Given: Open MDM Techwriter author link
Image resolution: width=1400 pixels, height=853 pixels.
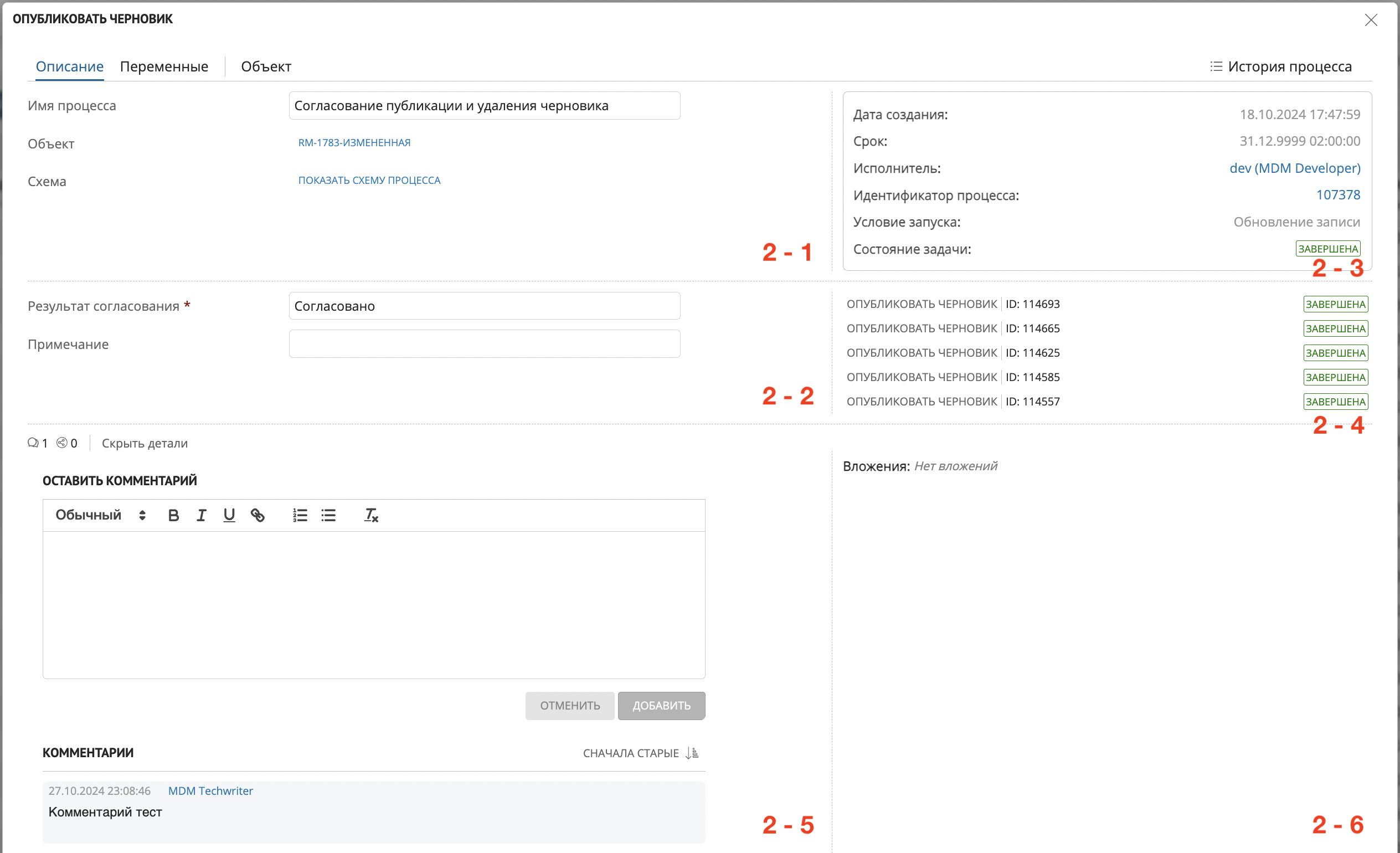Looking at the screenshot, I should 211,790.
